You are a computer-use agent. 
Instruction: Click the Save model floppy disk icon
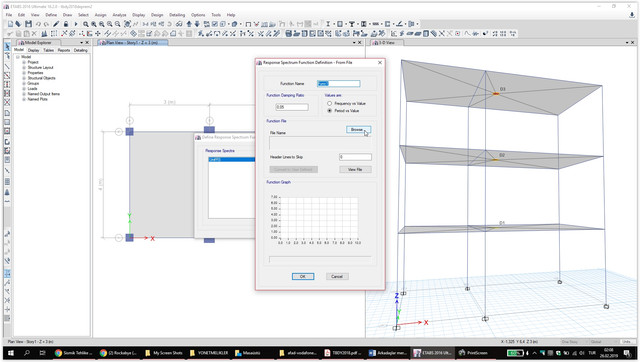[28, 24]
